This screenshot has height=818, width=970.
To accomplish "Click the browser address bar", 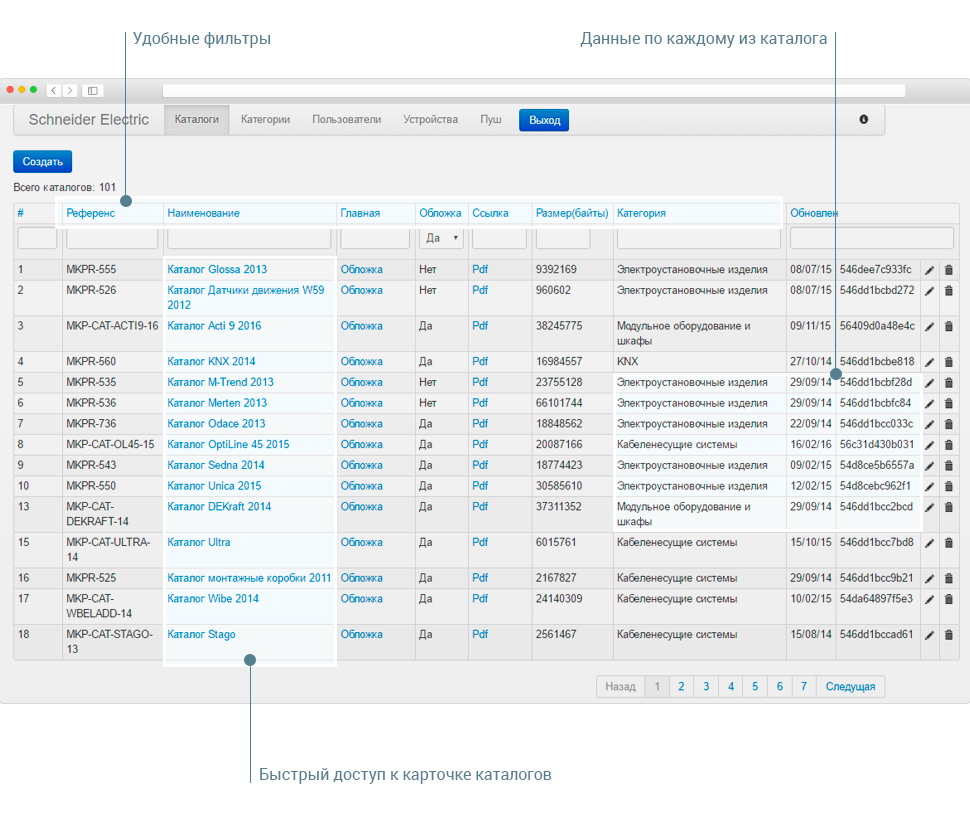I will click(x=534, y=91).
